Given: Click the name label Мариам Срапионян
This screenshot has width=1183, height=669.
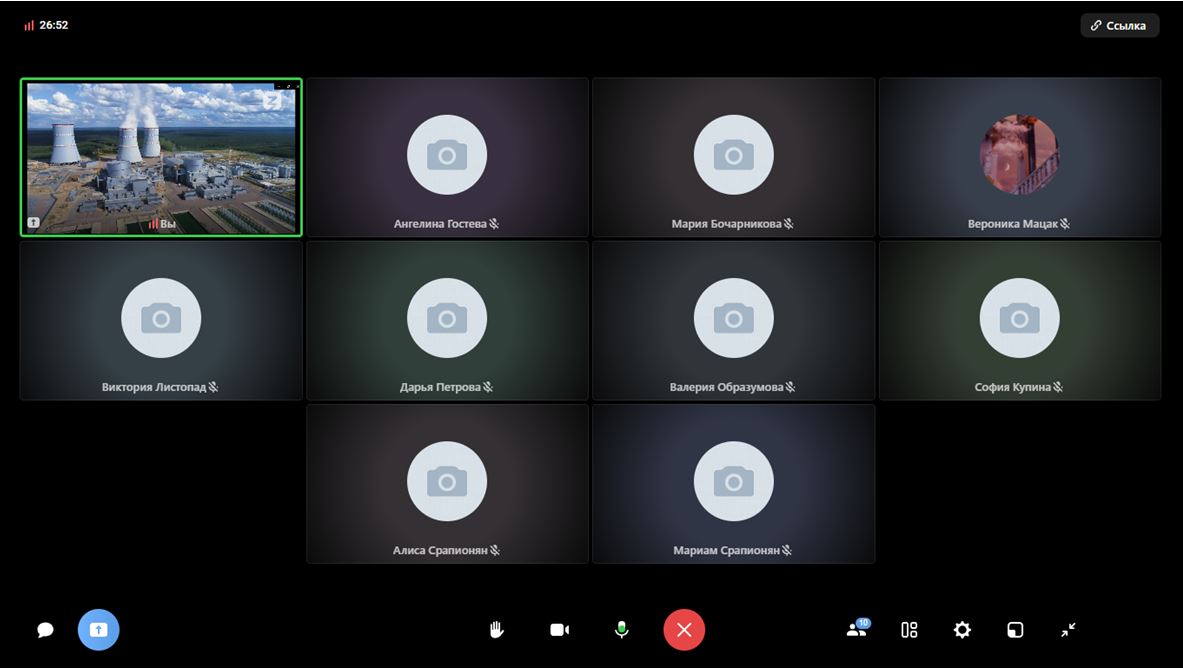Looking at the screenshot, I should pyautogui.click(x=727, y=551).
